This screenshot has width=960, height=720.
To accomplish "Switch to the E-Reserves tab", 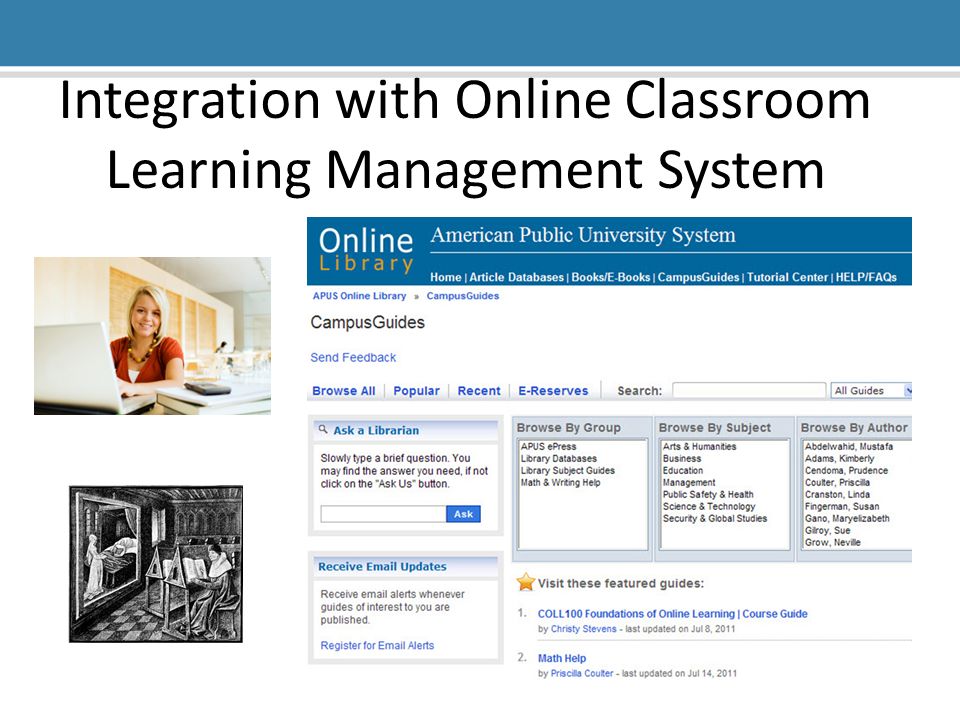I will (553, 391).
